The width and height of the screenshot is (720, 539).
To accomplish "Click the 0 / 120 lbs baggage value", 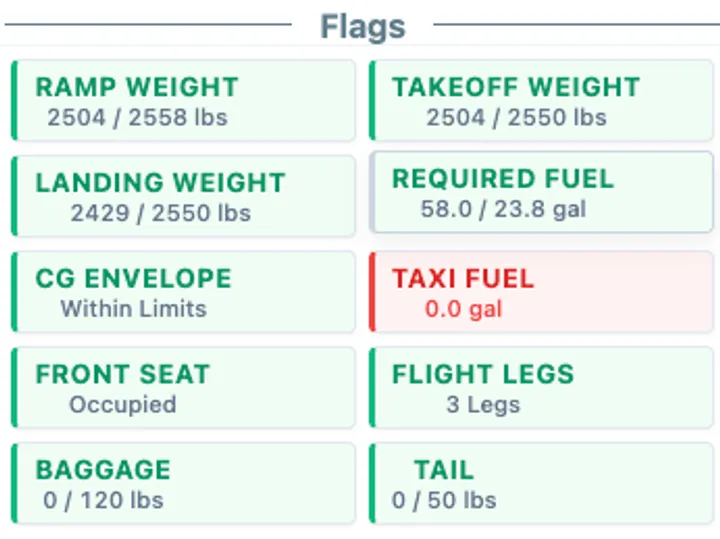I will [x=103, y=500].
